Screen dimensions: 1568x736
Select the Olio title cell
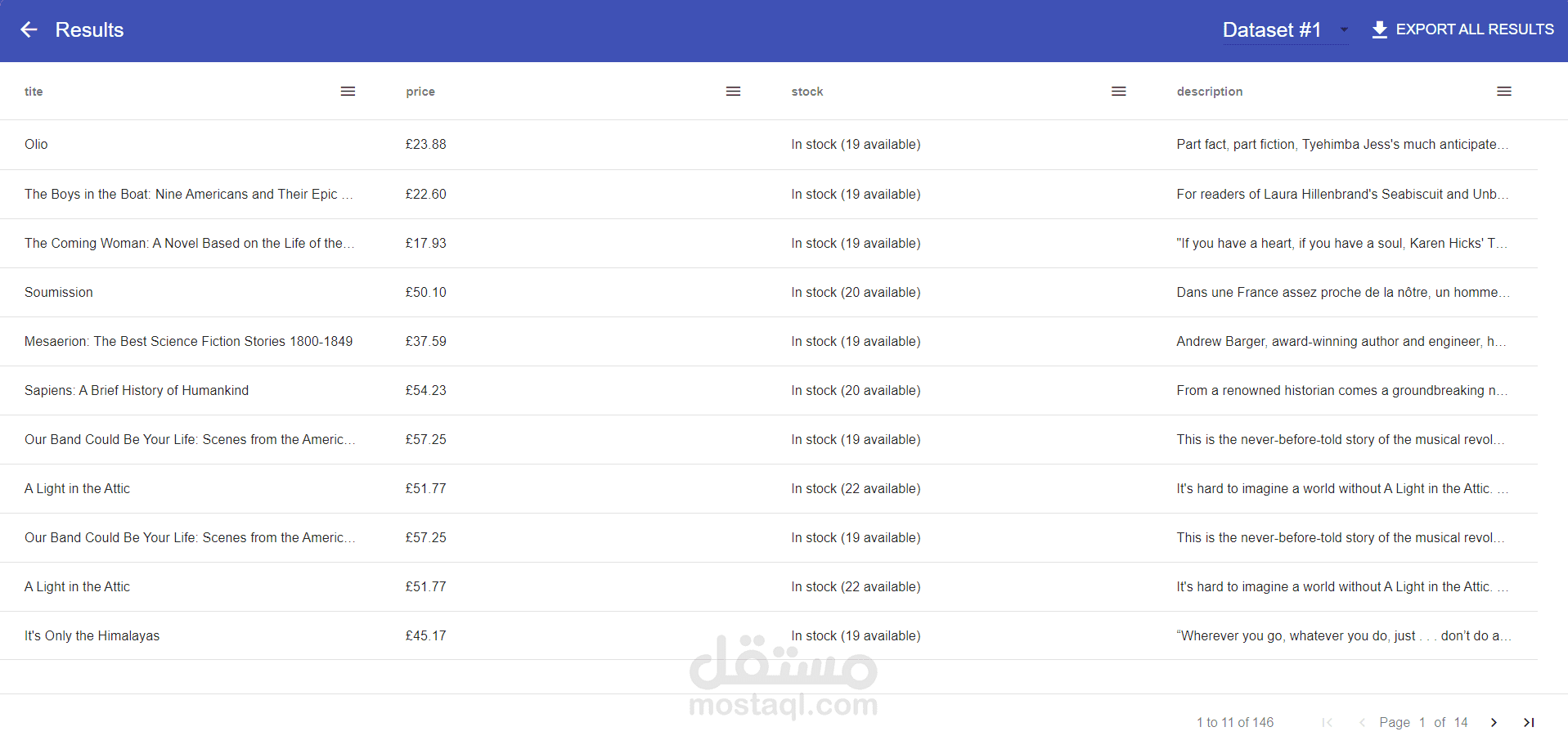tap(36, 145)
